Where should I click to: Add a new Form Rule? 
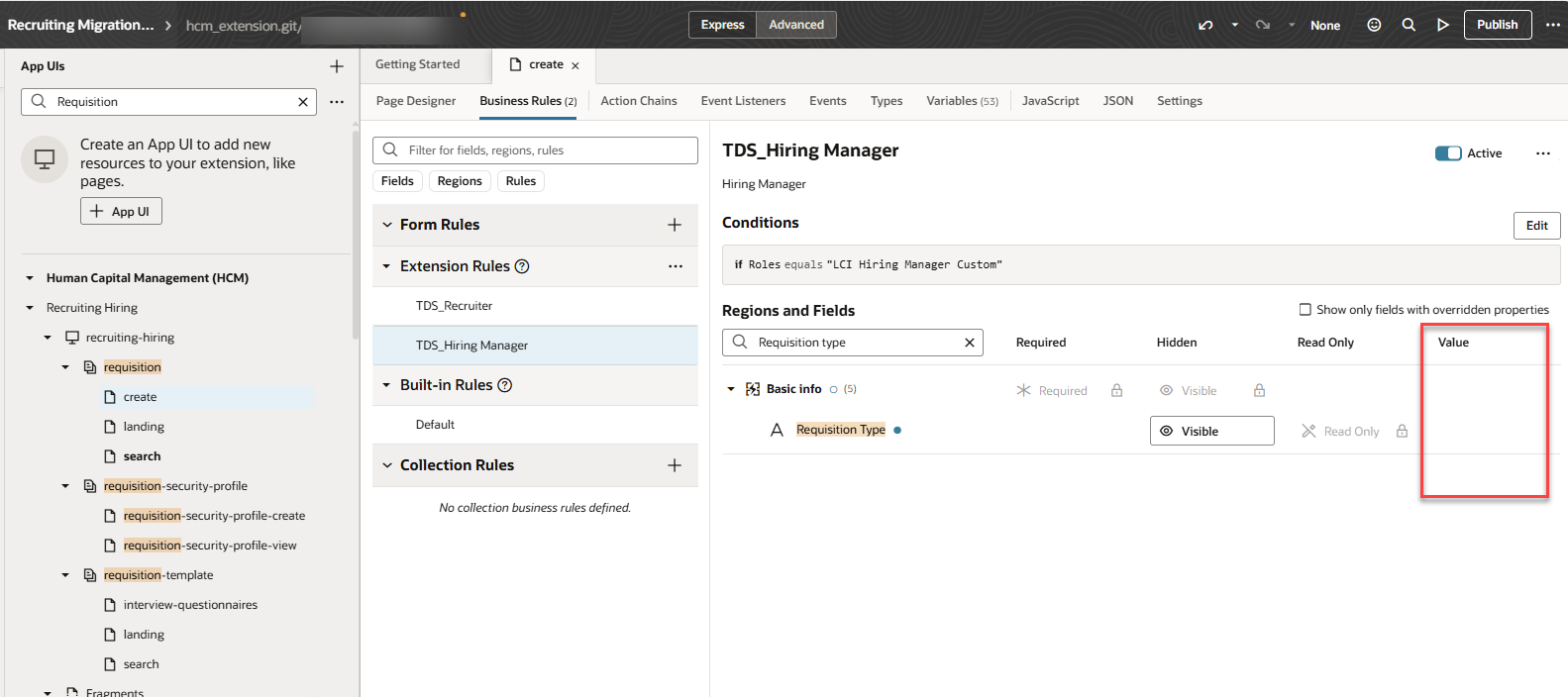pyautogui.click(x=675, y=225)
